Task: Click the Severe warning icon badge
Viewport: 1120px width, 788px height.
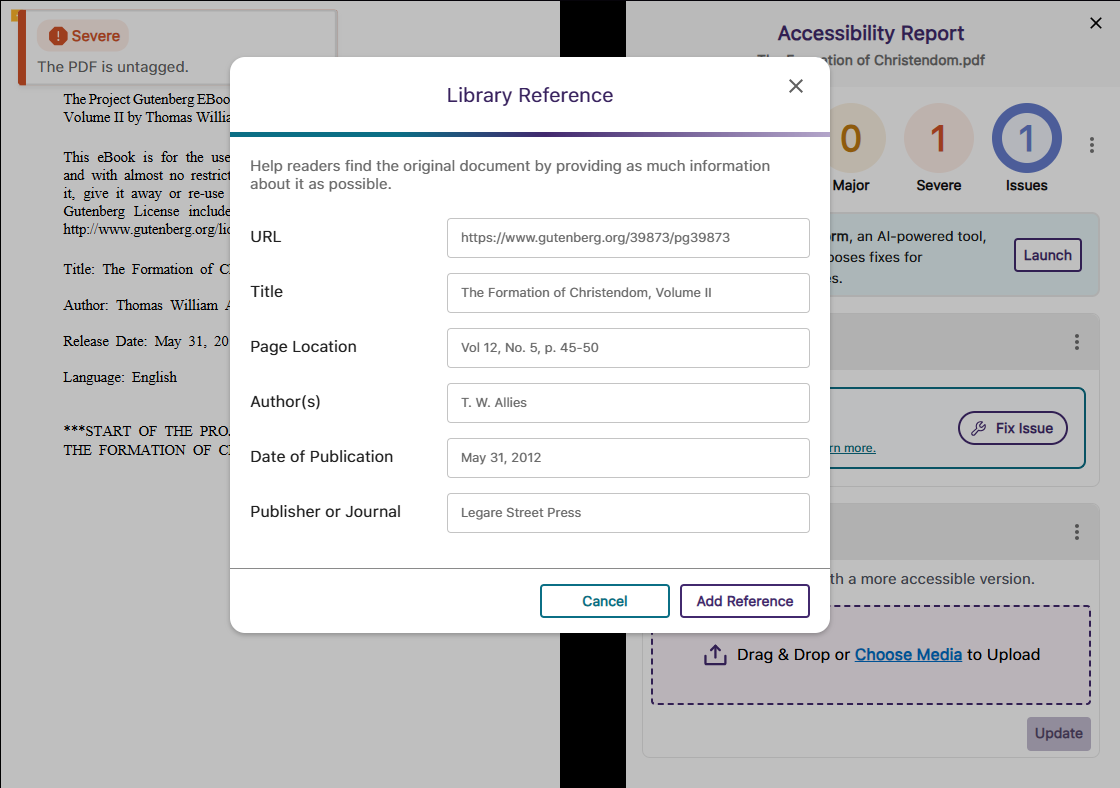Action: coord(58,36)
